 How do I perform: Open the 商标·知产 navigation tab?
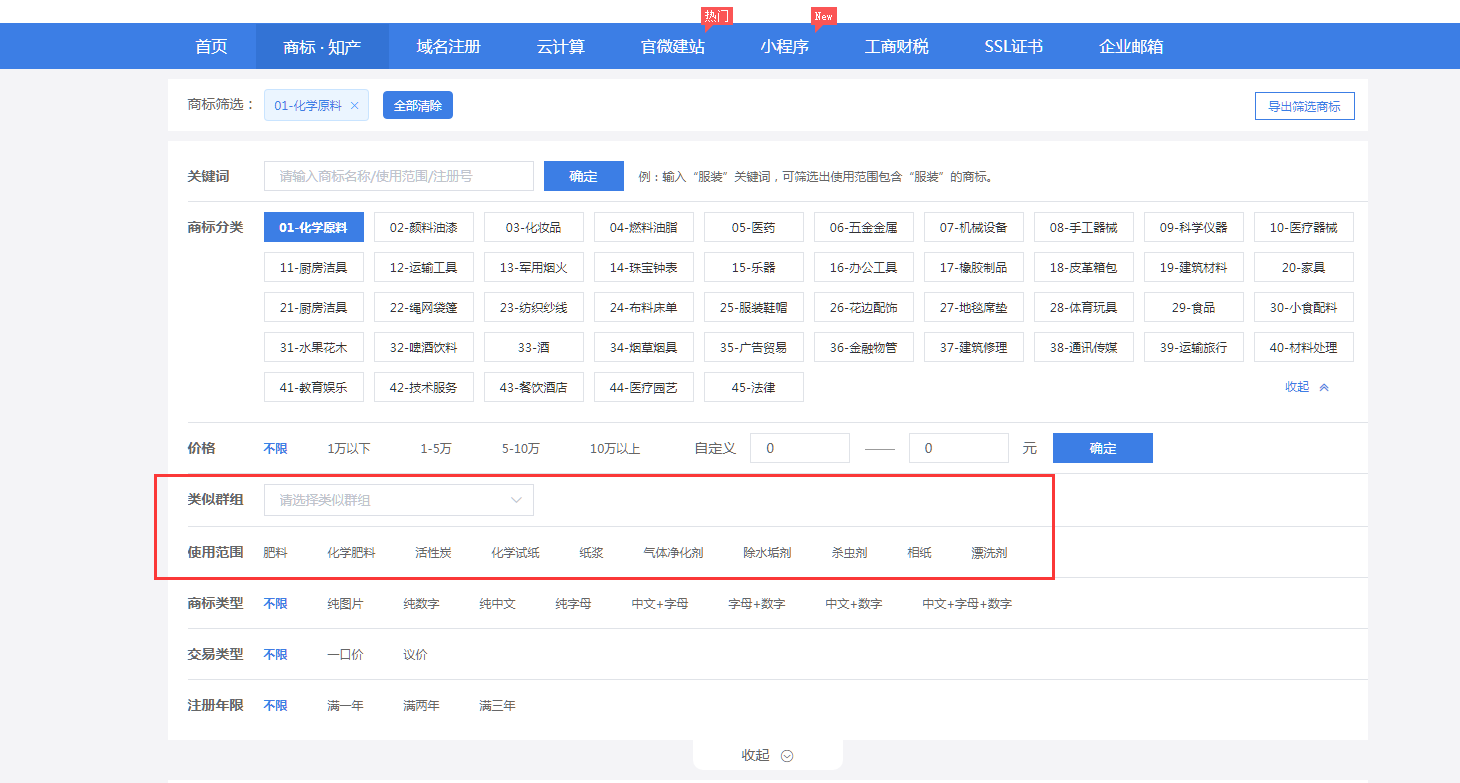(322, 46)
